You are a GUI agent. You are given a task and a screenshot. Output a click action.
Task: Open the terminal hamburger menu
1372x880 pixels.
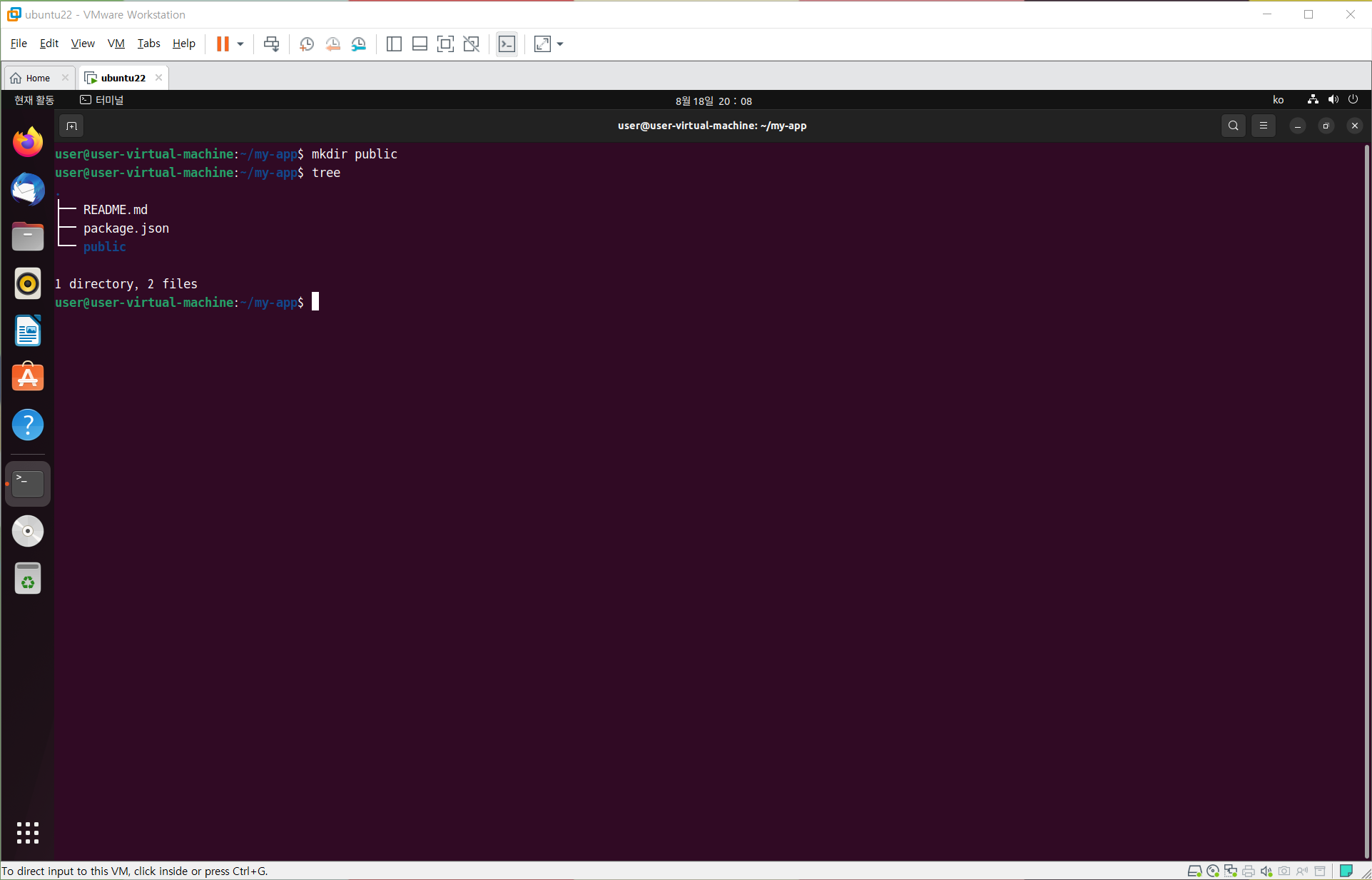click(x=1264, y=126)
